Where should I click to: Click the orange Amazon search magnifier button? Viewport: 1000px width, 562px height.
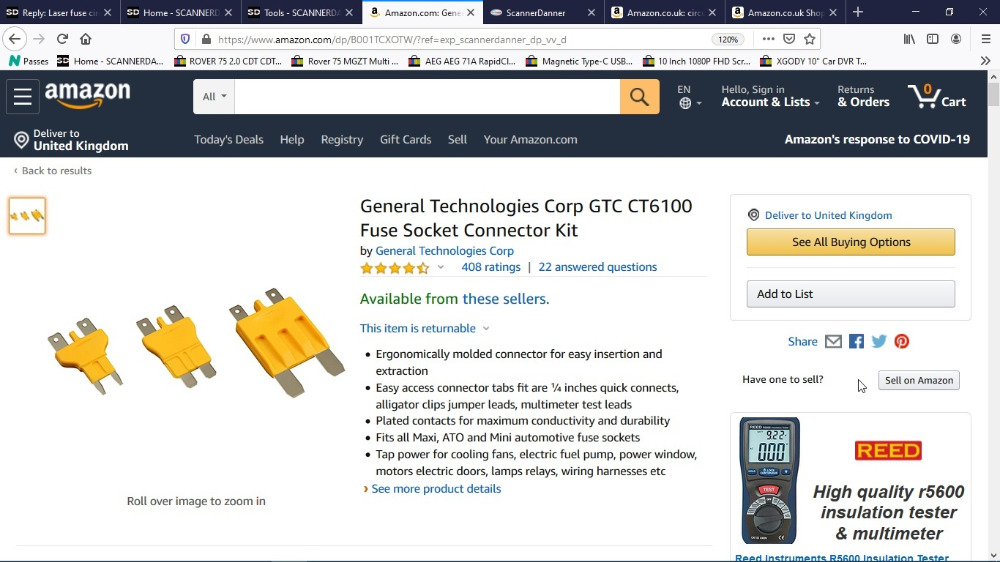tap(639, 97)
